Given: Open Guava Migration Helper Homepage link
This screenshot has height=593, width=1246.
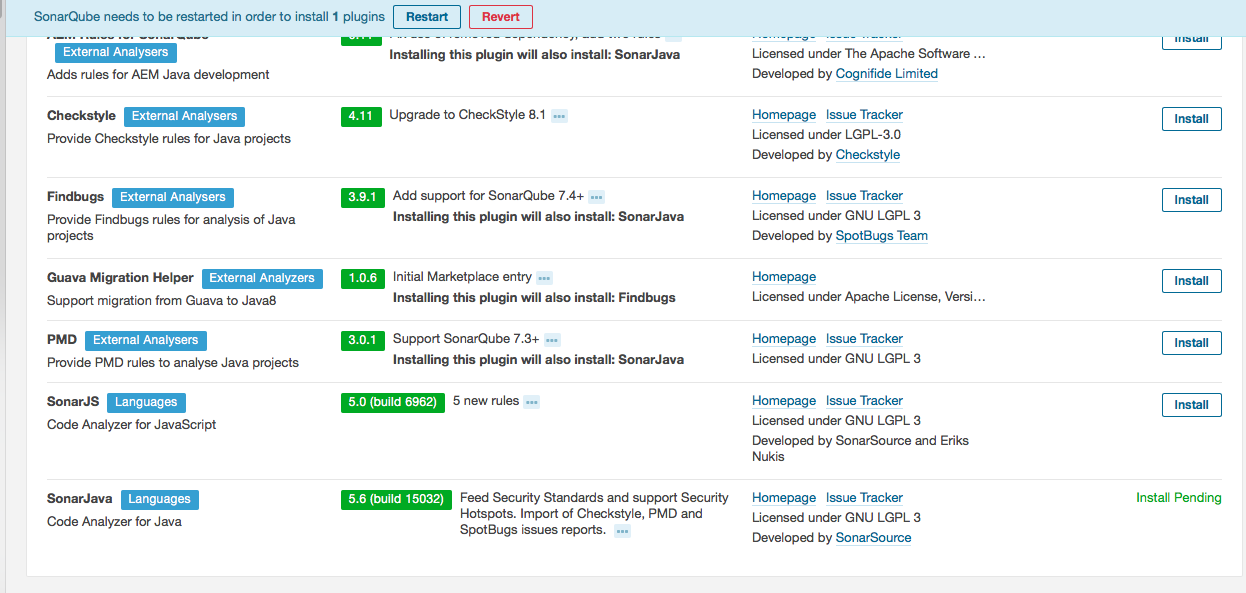Looking at the screenshot, I should coord(784,277).
